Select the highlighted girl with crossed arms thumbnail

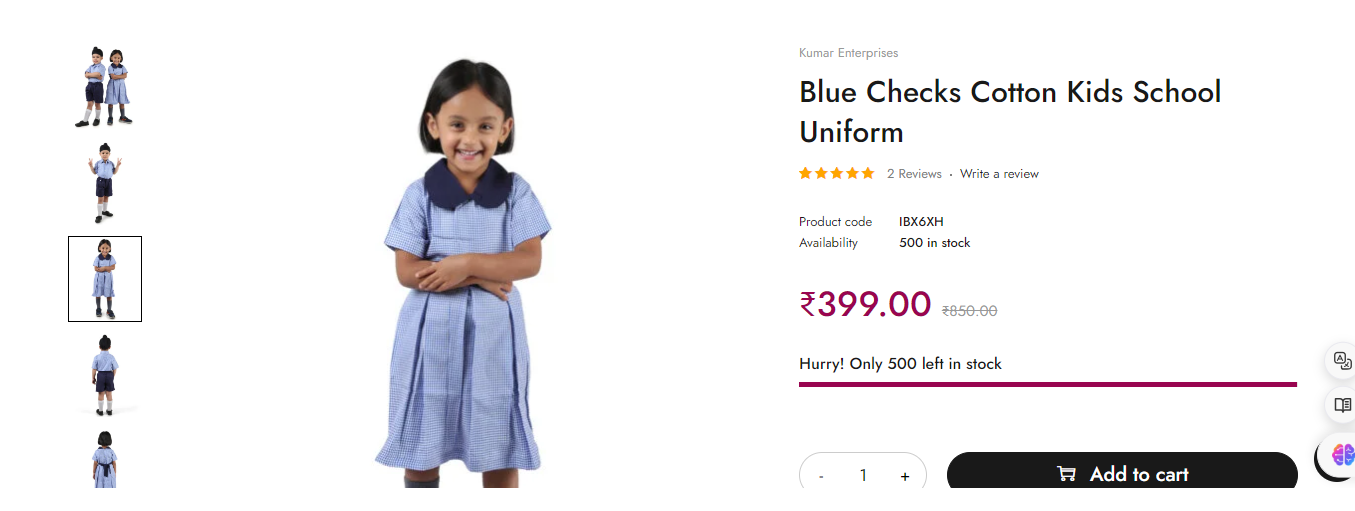105,279
